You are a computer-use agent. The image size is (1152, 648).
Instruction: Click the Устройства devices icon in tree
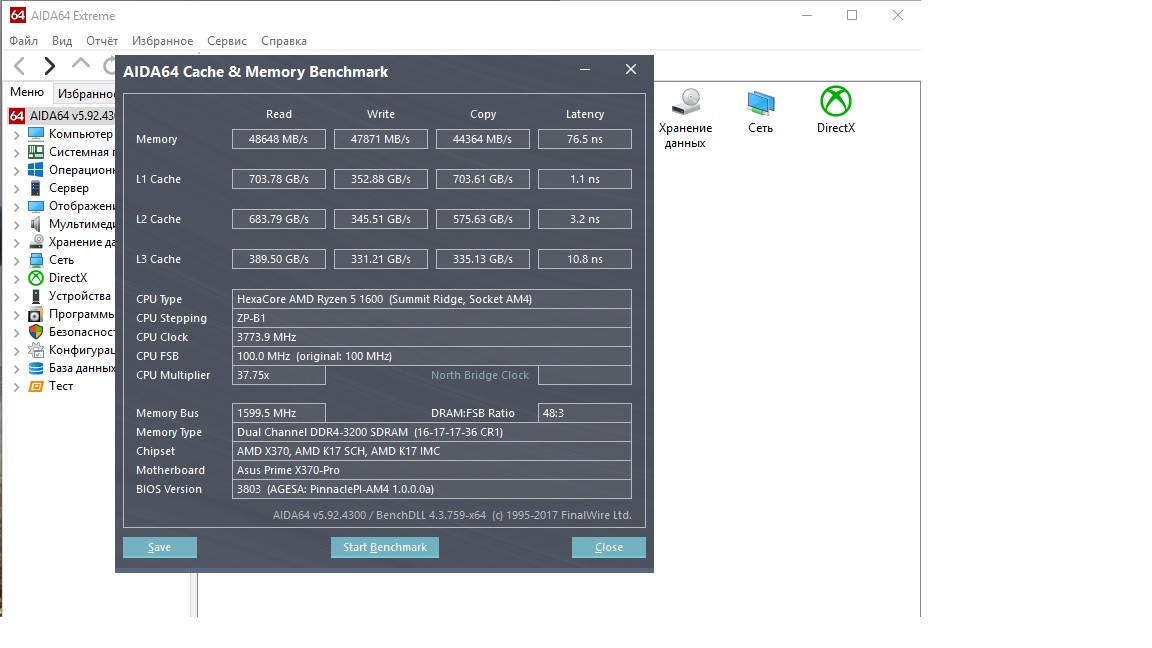[x=35, y=296]
